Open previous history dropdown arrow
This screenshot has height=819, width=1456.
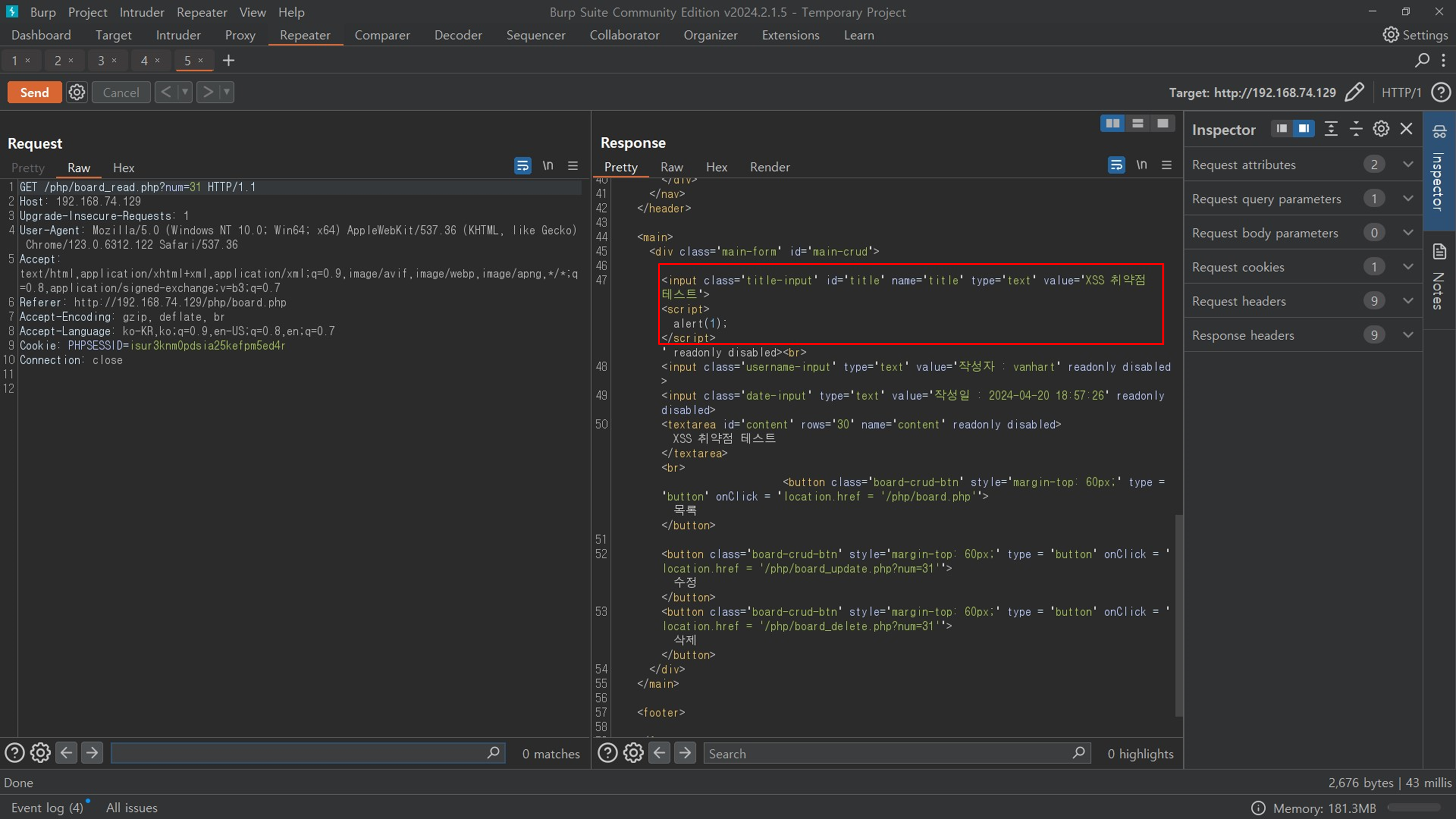(185, 92)
